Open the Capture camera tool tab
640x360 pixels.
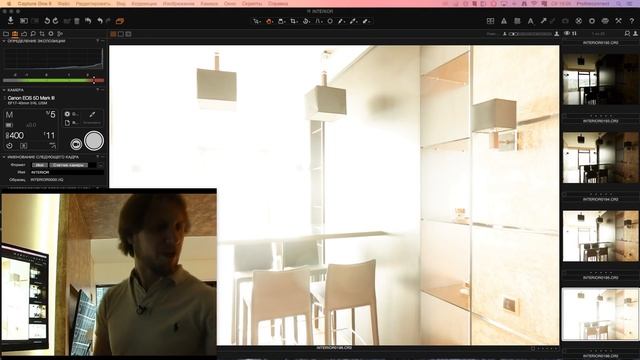coord(15,34)
